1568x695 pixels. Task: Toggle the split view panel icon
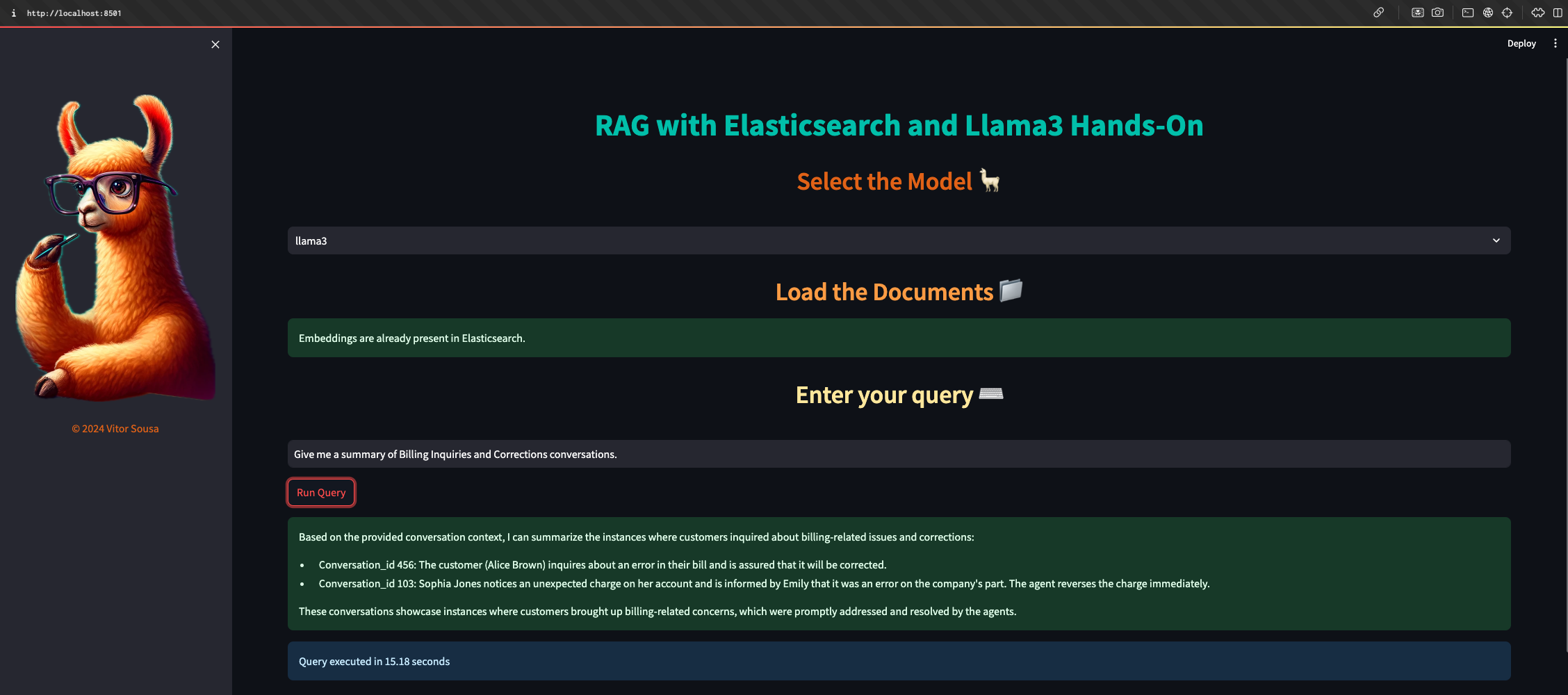(x=1558, y=13)
